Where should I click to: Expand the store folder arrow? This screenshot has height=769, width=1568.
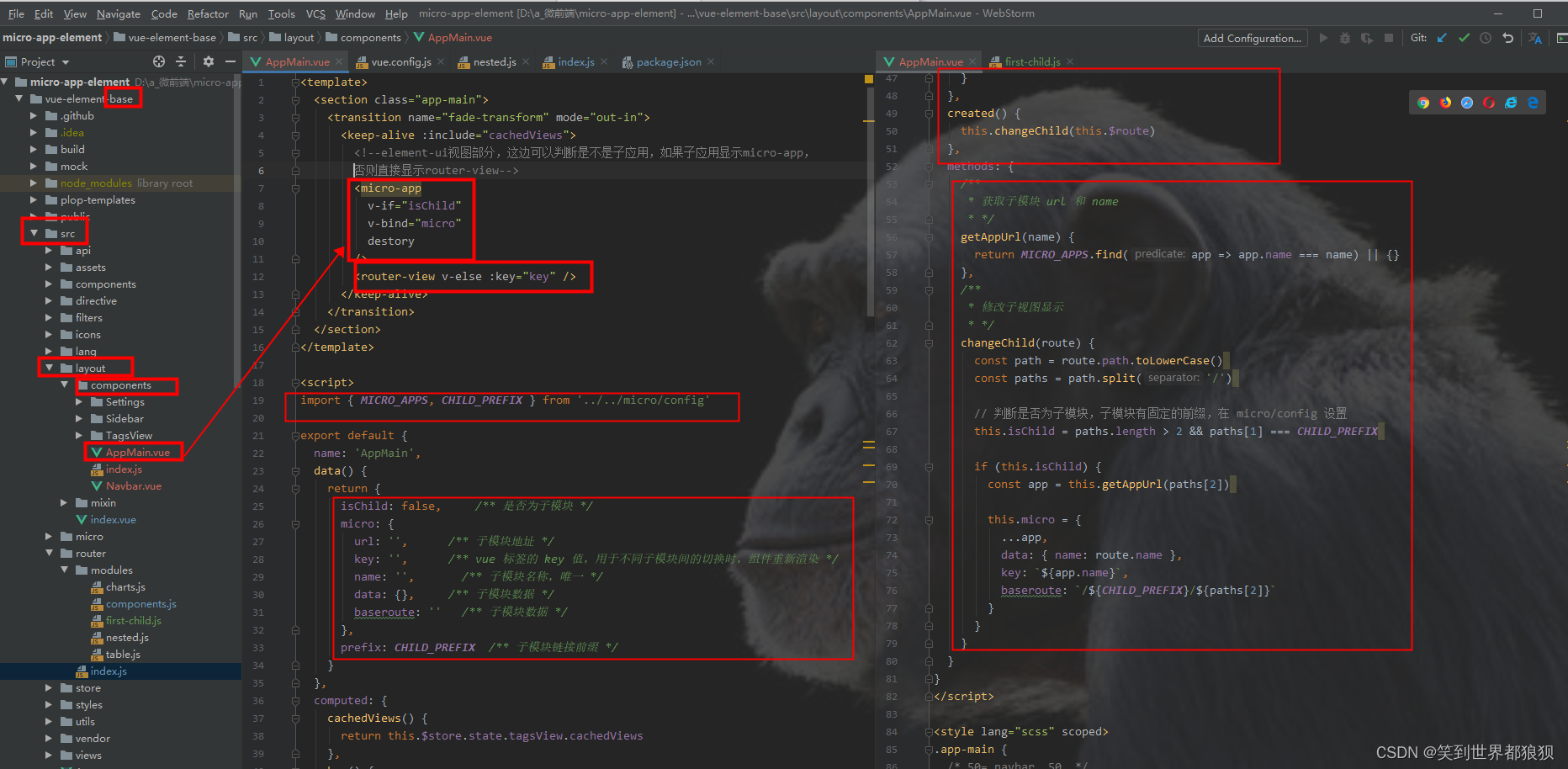pos(49,687)
